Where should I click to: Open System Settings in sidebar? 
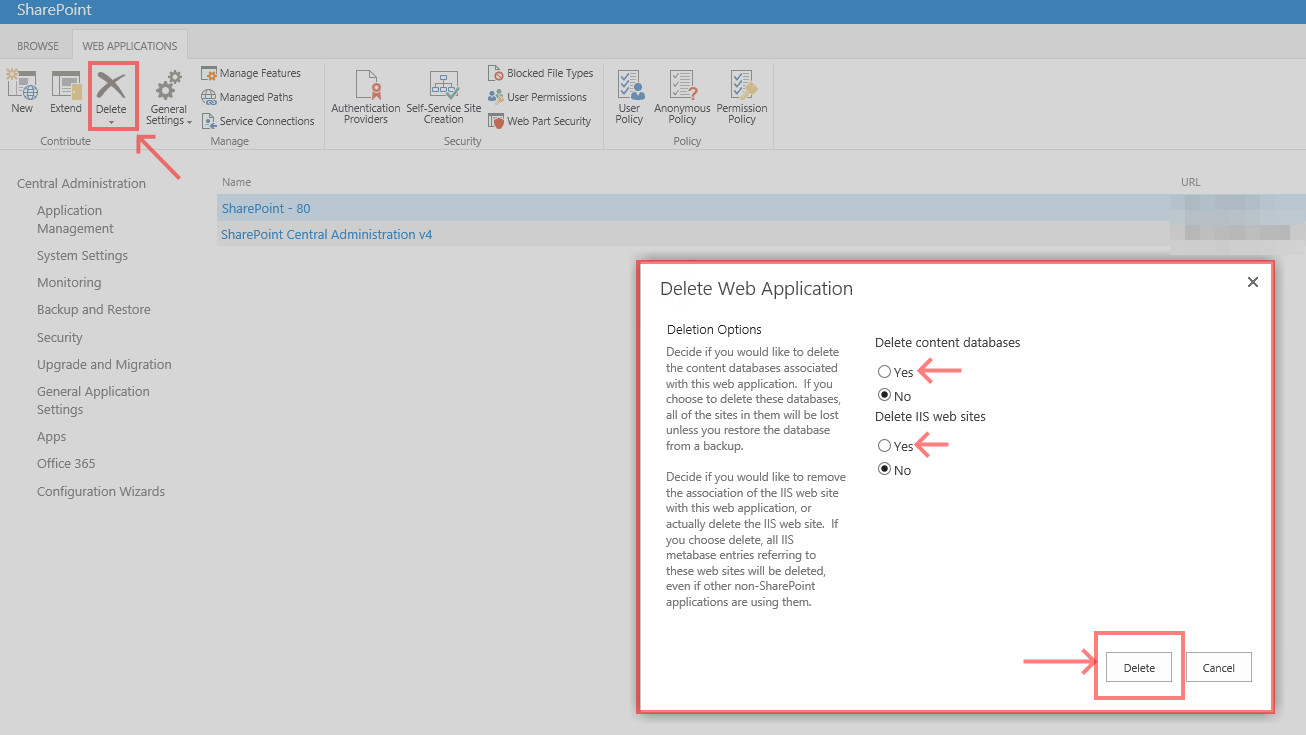coord(82,255)
